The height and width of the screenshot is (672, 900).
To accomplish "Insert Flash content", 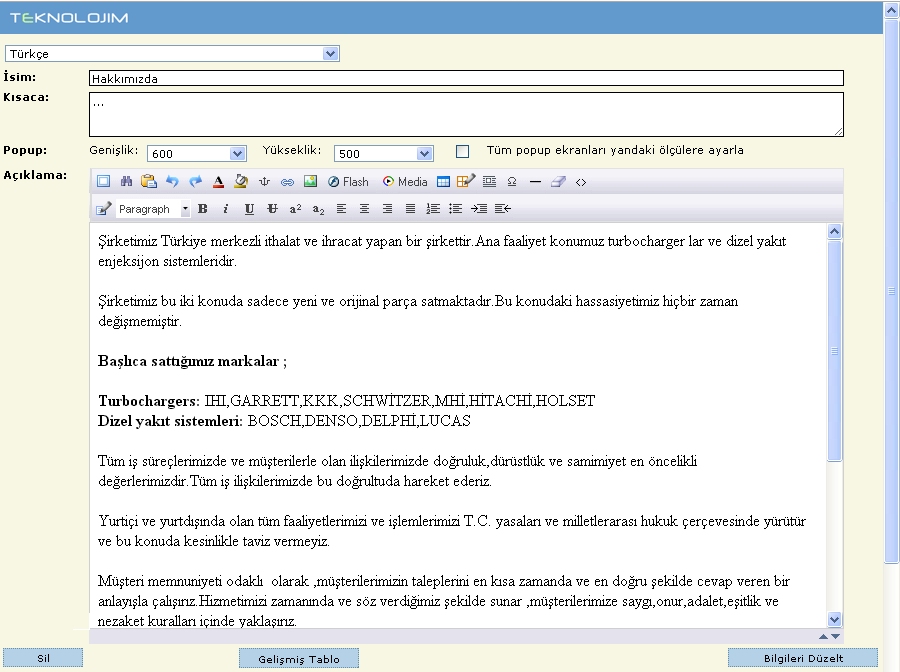I will click(x=348, y=182).
